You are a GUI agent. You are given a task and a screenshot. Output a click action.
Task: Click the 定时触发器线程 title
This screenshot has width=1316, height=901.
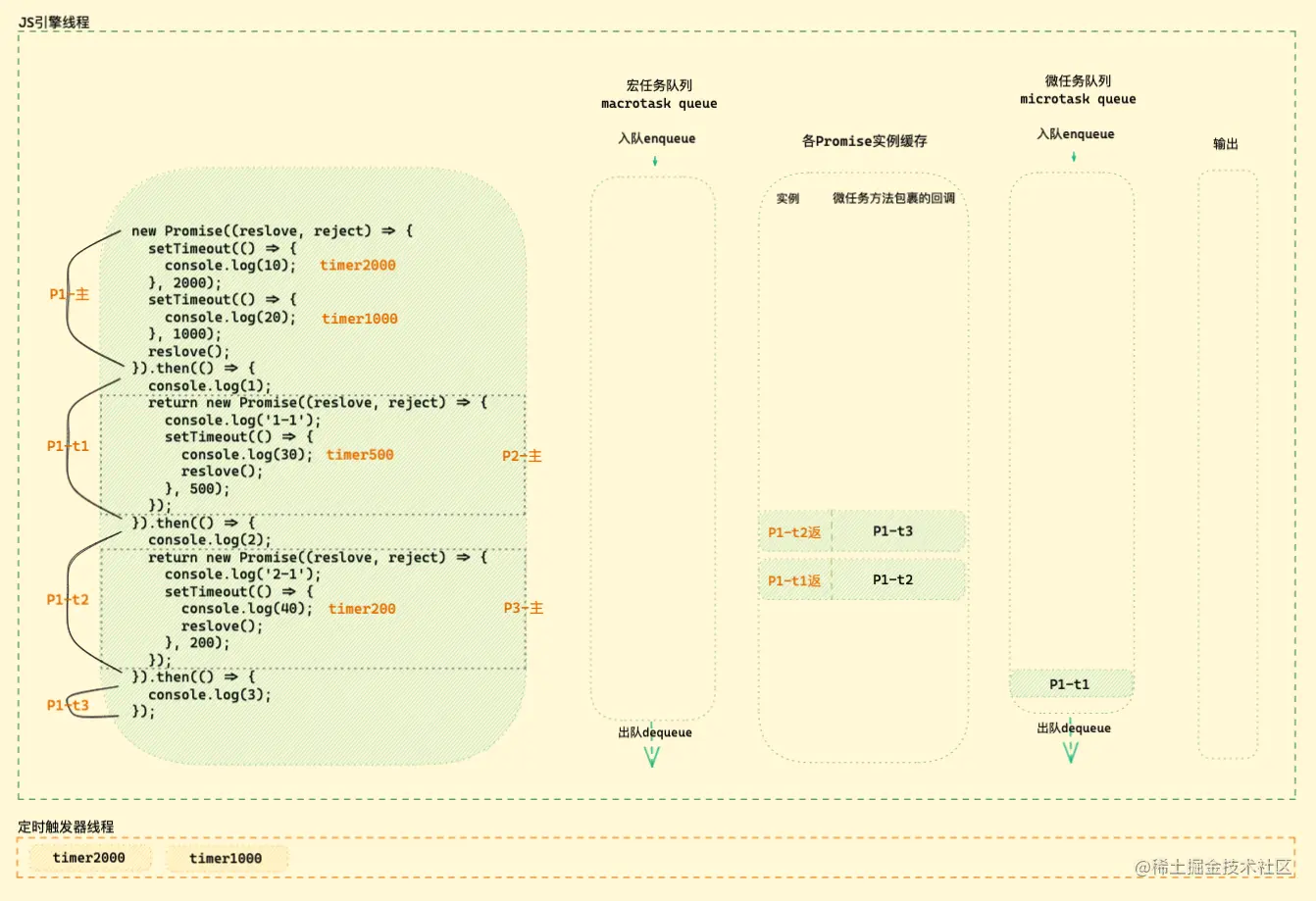coord(66,826)
